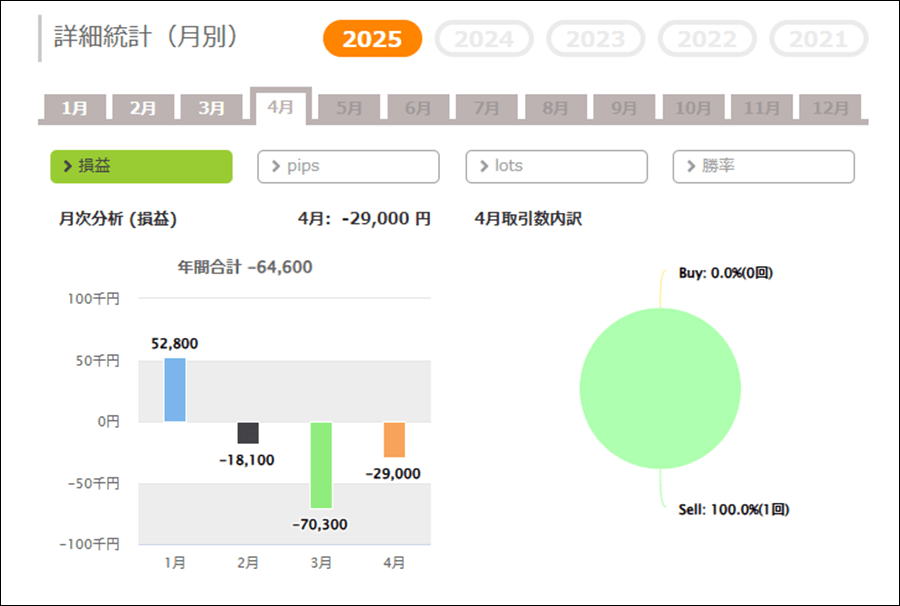This screenshot has height=606, width=900.
Task: Click the blue January bar 52,800
Action: pos(175,390)
